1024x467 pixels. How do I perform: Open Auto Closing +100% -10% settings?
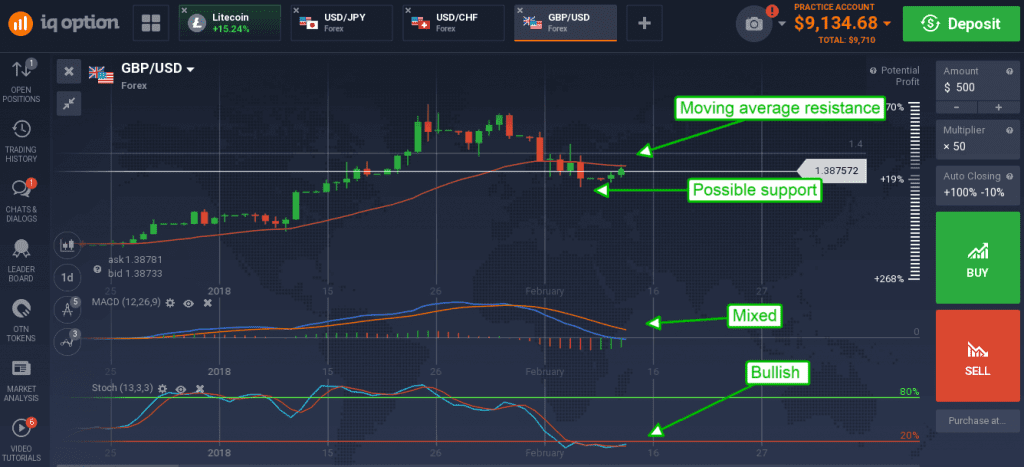pyautogui.click(x=978, y=185)
